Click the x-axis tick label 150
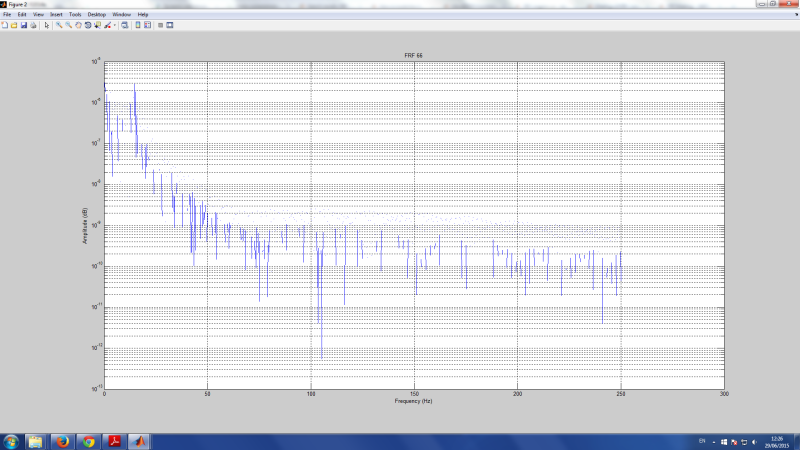Image resolution: width=800 pixels, height=450 pixels. [414, 394]
